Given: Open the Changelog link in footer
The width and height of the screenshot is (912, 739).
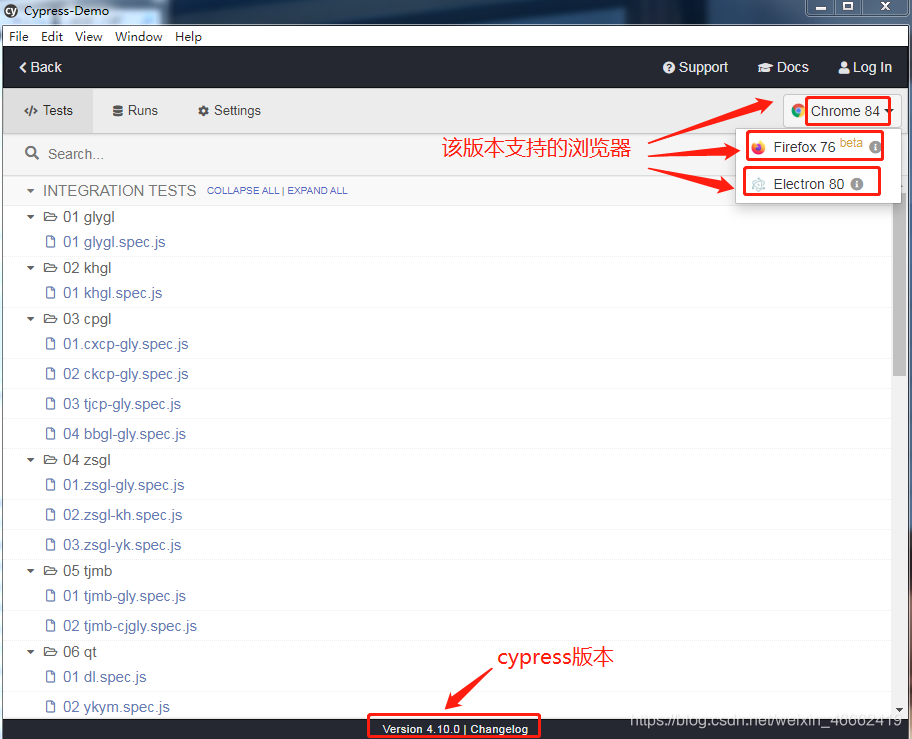Looking at the screenshot, I should pyautogui.click(x=499, y=729).
